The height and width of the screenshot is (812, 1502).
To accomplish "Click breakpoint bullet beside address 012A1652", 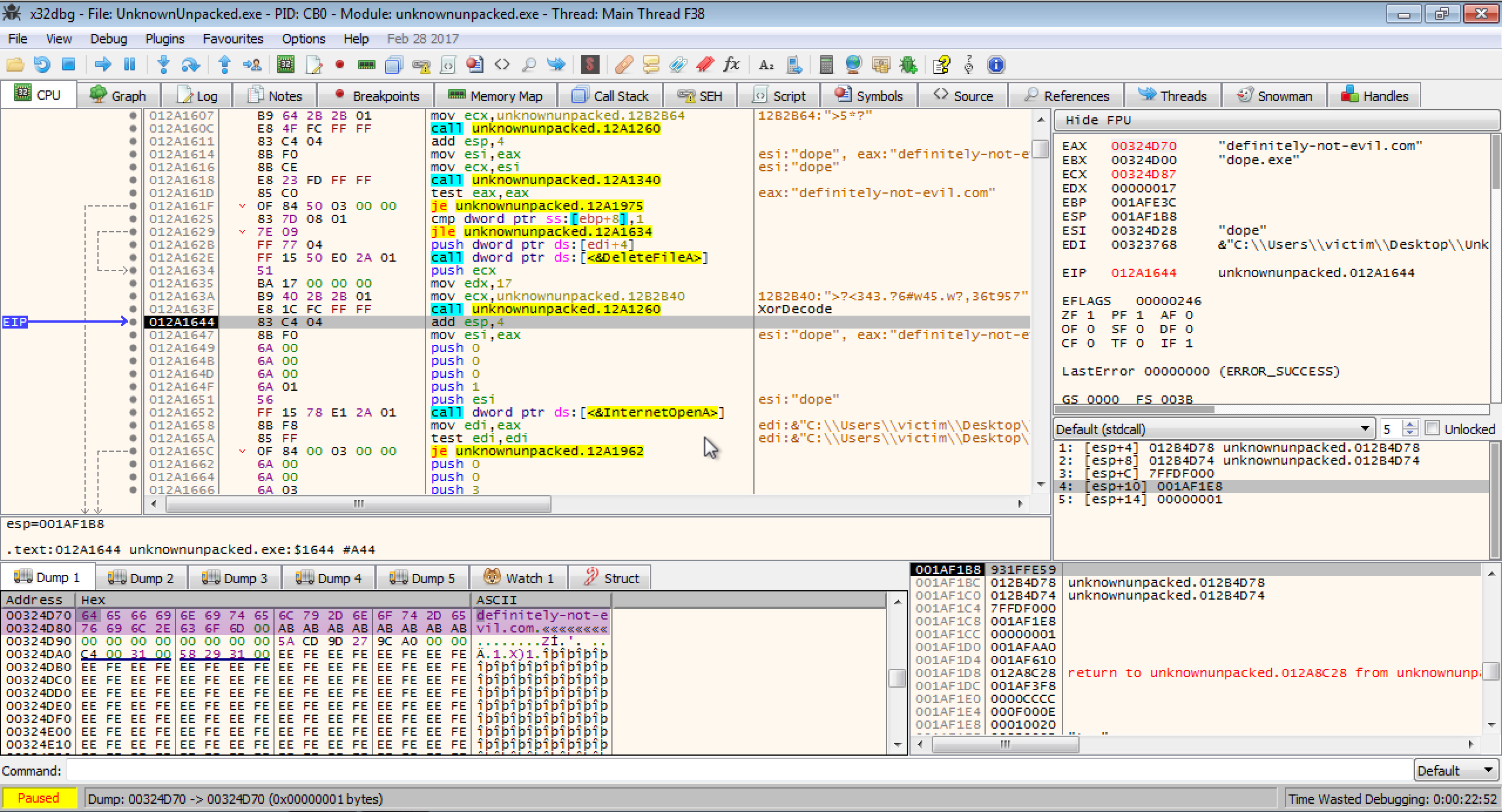I will point(134,412).
